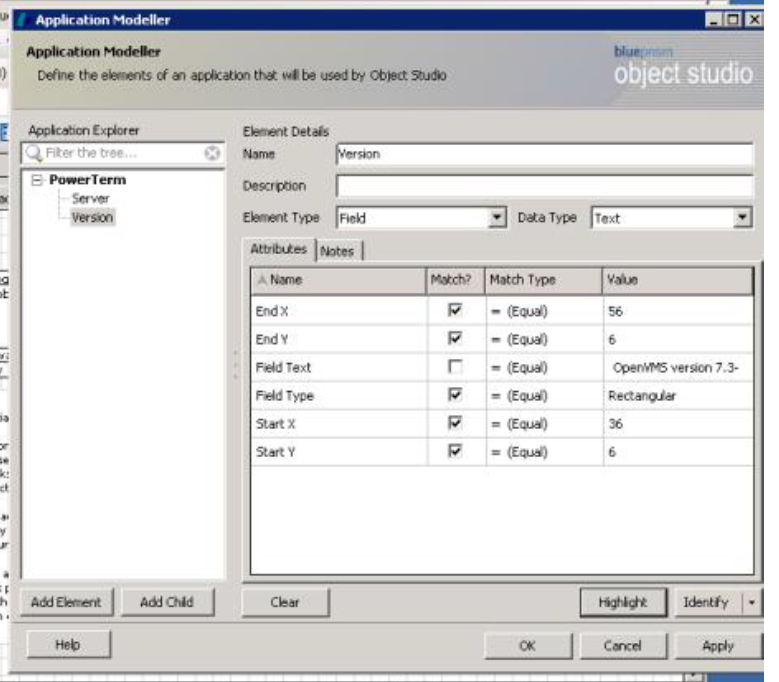
Task: Open Match Type dropdown for End Y
Action: click(x=544, y=340)
